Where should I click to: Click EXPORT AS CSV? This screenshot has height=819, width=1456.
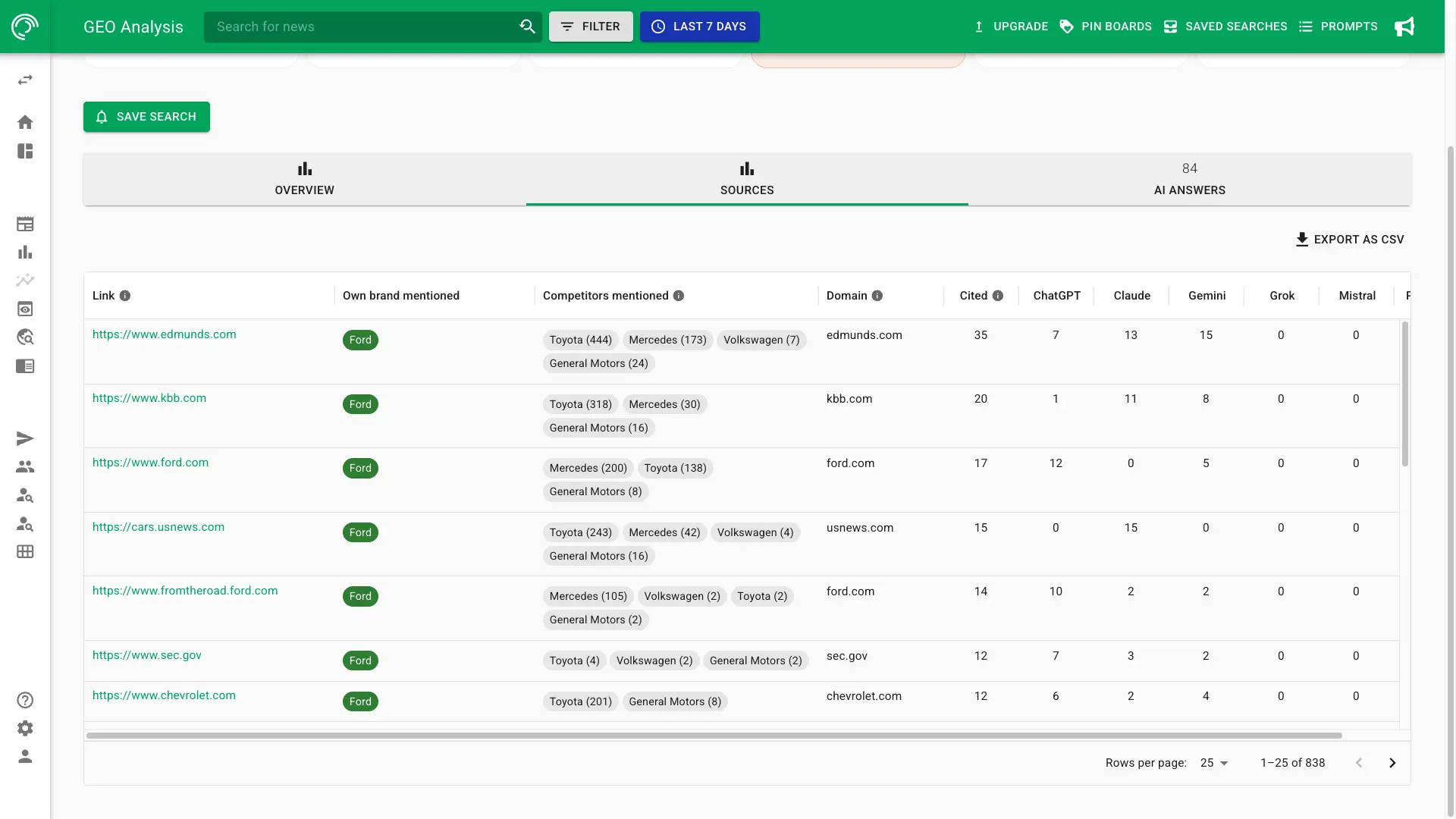(1350, 240)
